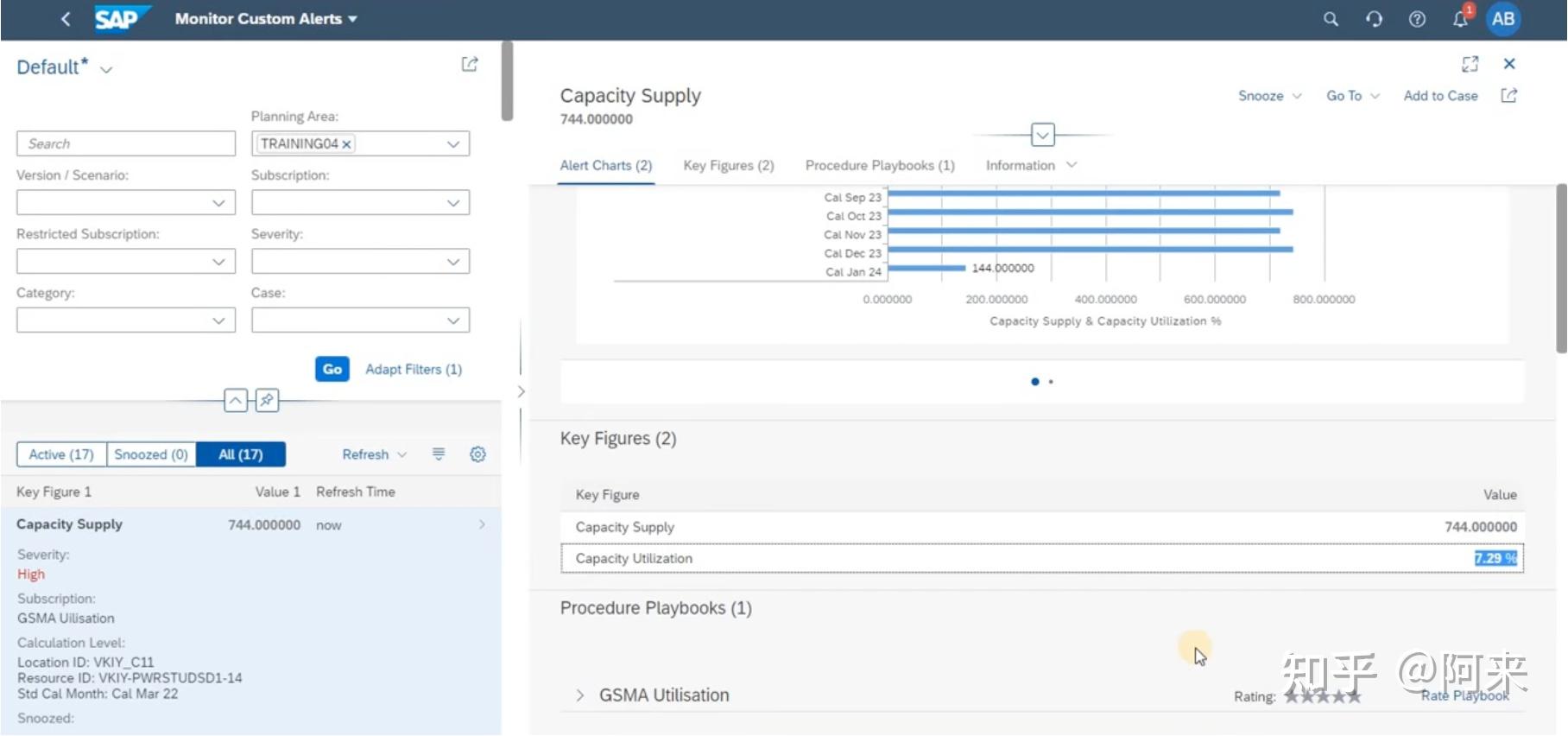
Task: Click the search magnifier icon in header
Action: [1331, 19]
